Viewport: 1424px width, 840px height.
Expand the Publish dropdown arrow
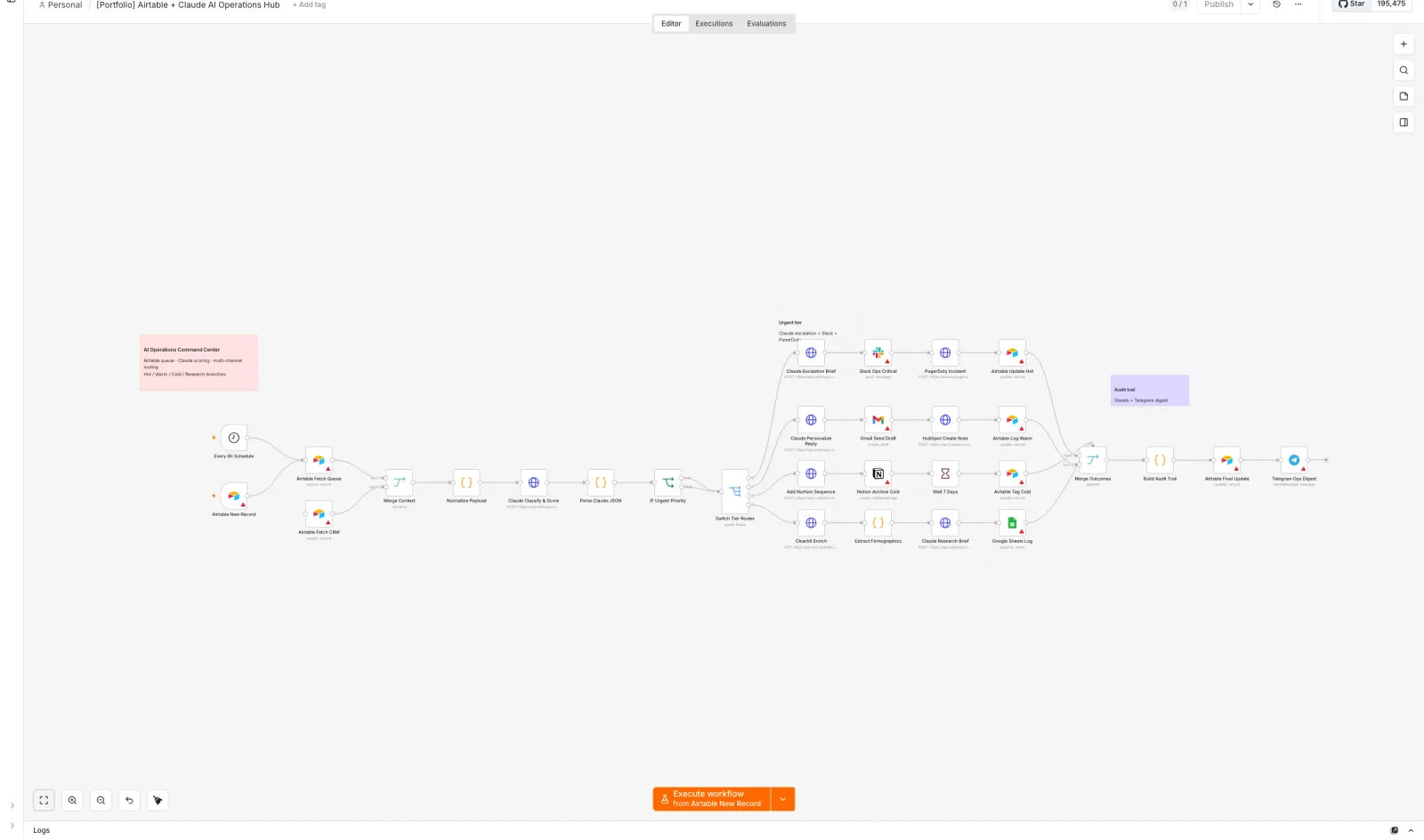click(1250, 4)
